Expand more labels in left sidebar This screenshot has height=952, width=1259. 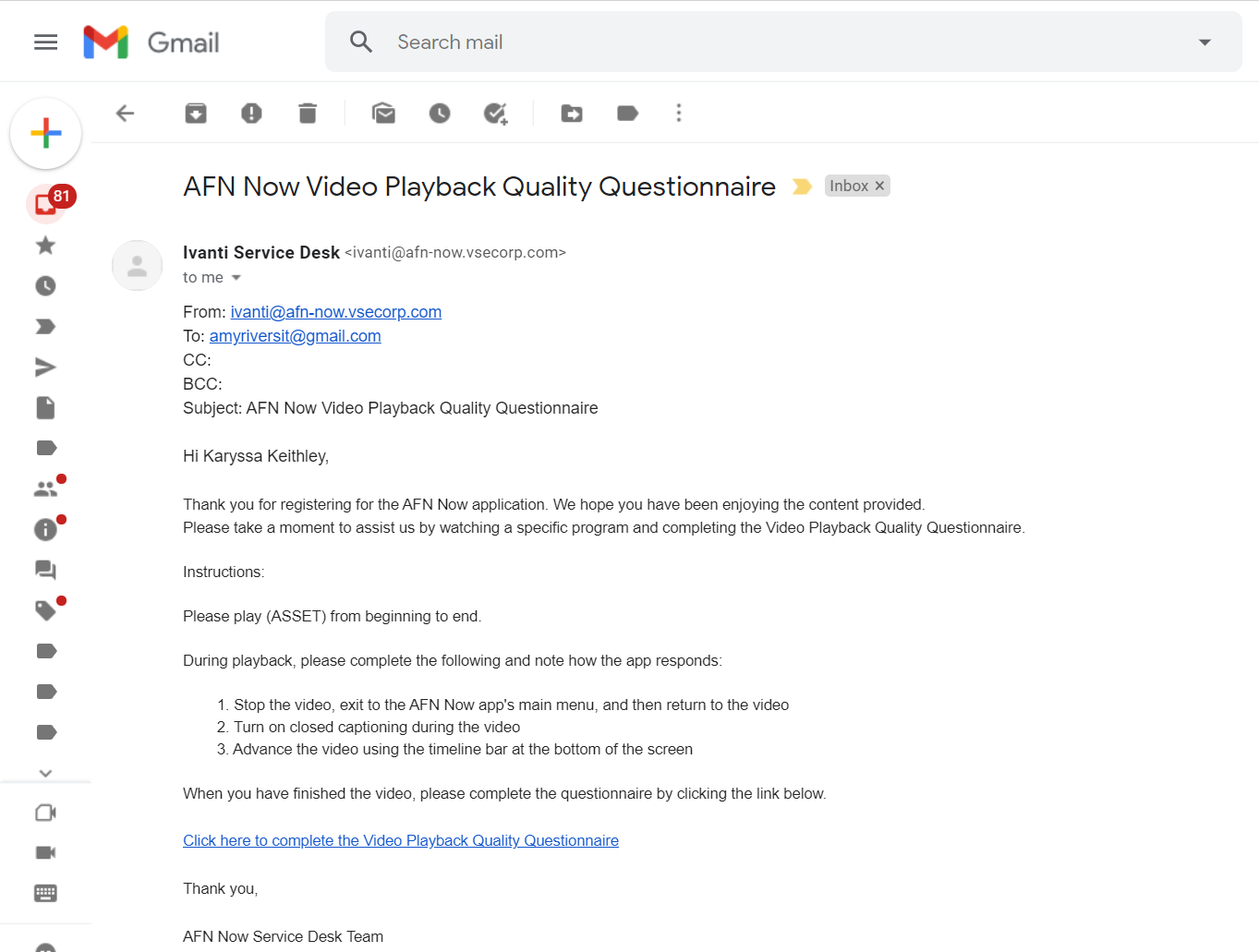(45, 773)
